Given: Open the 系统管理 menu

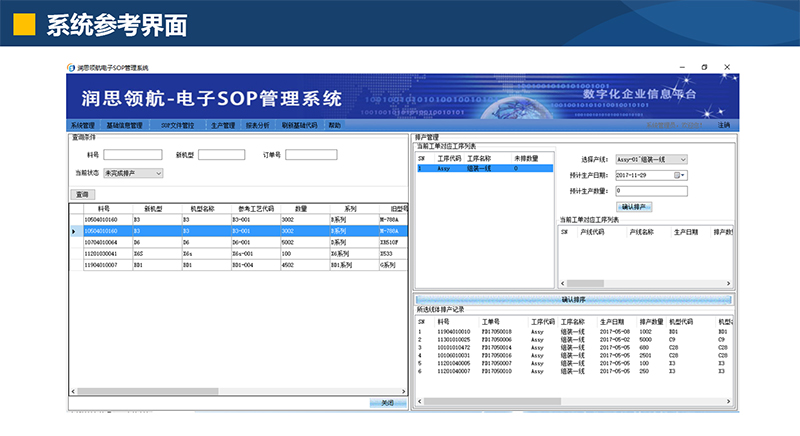Looking at the screenshot, I should [83, 125].
